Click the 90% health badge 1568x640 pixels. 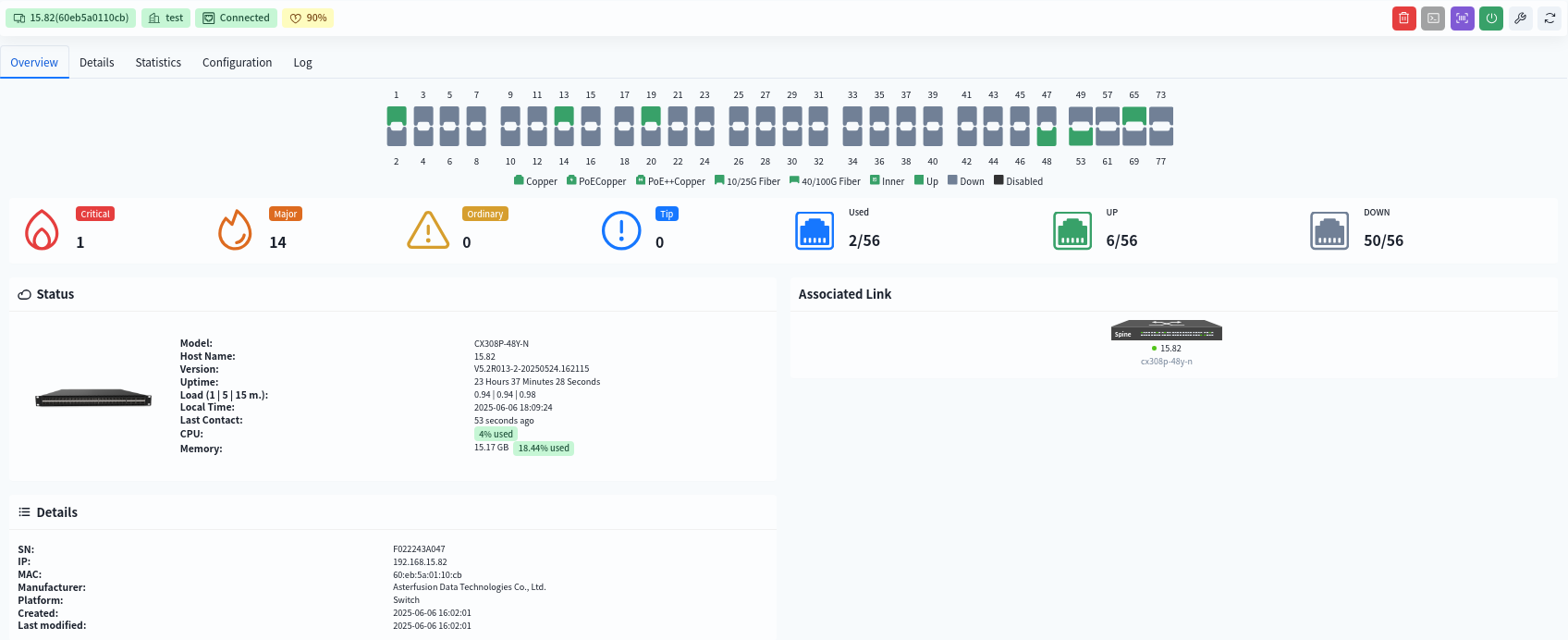coord(309,18)
